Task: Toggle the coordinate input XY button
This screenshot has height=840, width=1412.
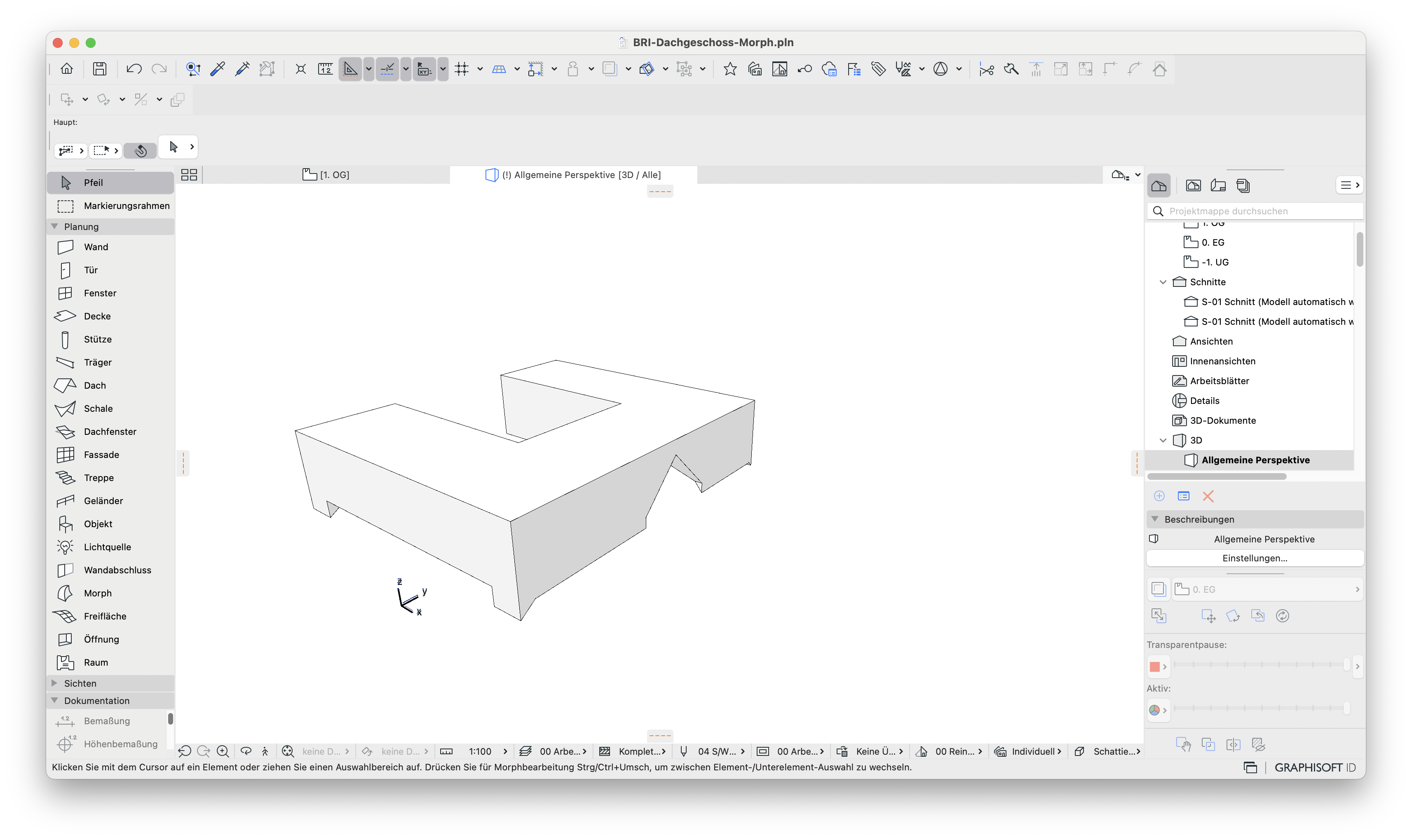Action: coord(425,69)
